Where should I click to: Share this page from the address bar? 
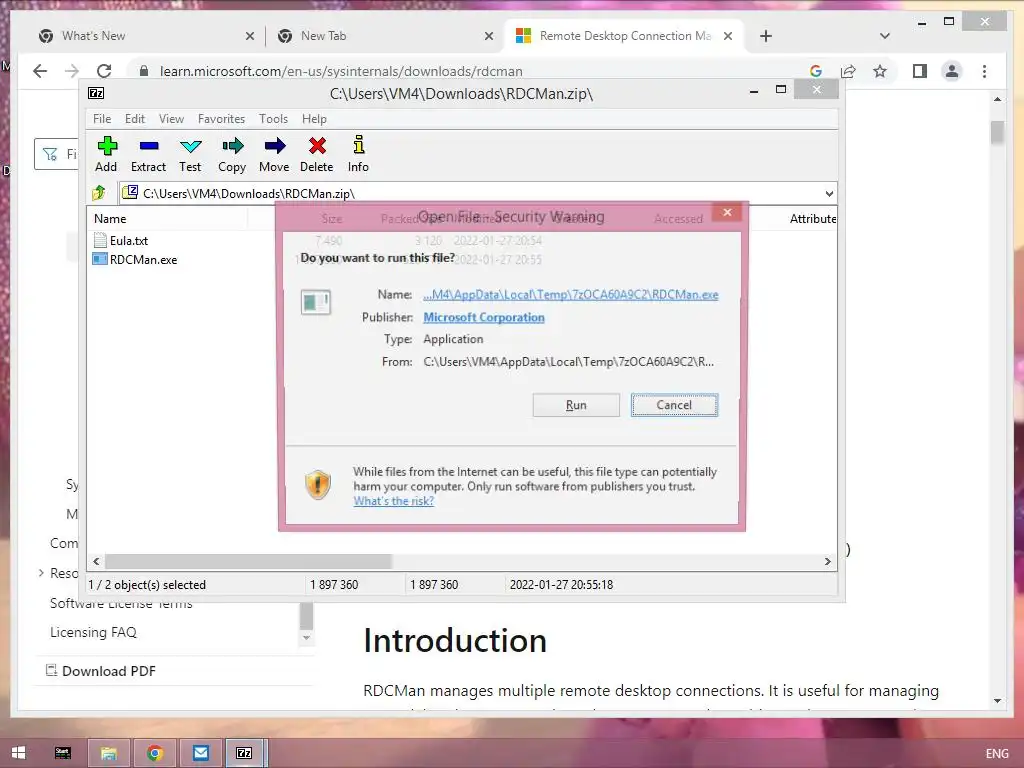pyautogui.click(x=848, y=71)
